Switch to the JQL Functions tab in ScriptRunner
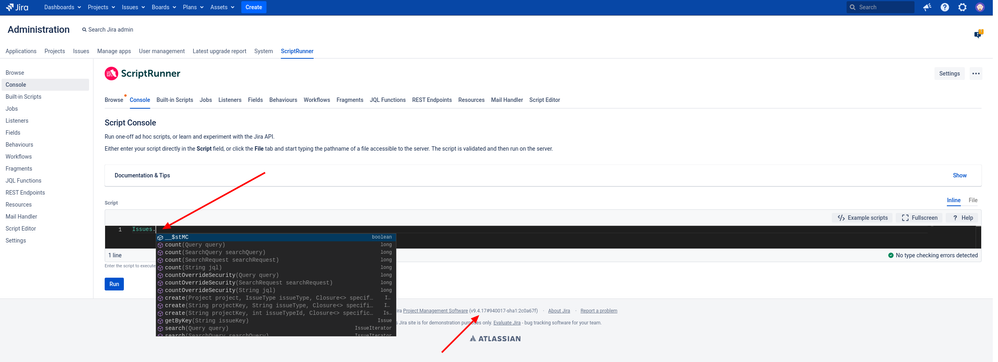 pyautogui.click(x=388, y=100)
